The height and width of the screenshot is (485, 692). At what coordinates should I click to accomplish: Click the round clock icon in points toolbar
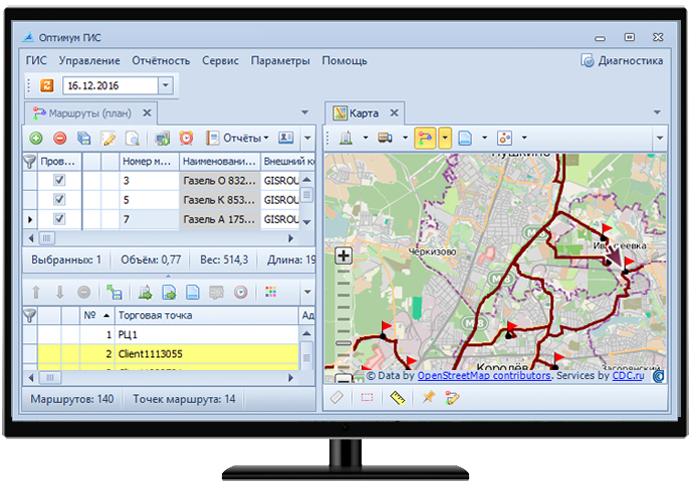[x=241, y=292]
